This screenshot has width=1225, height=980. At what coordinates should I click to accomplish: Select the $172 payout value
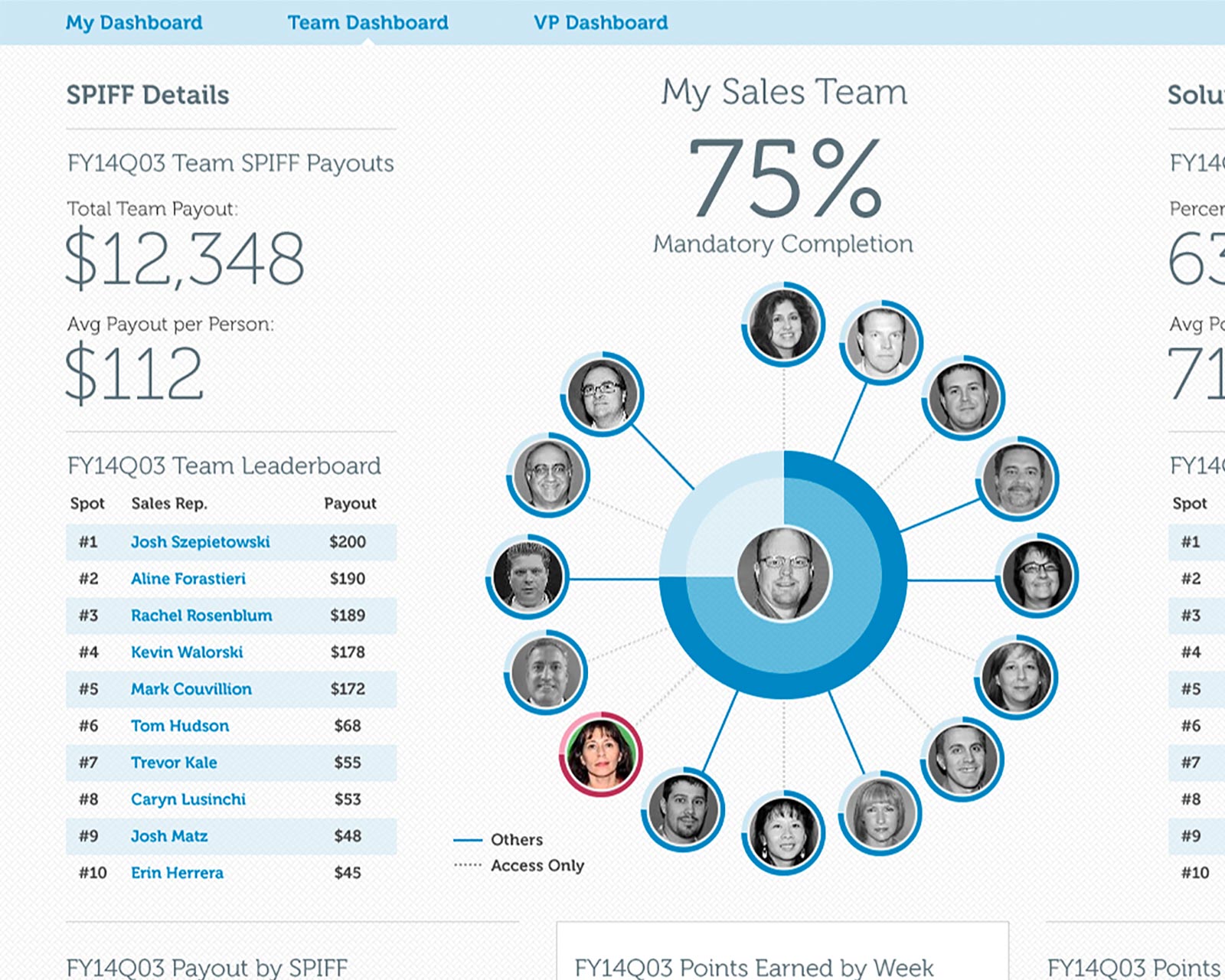(348, 689)
